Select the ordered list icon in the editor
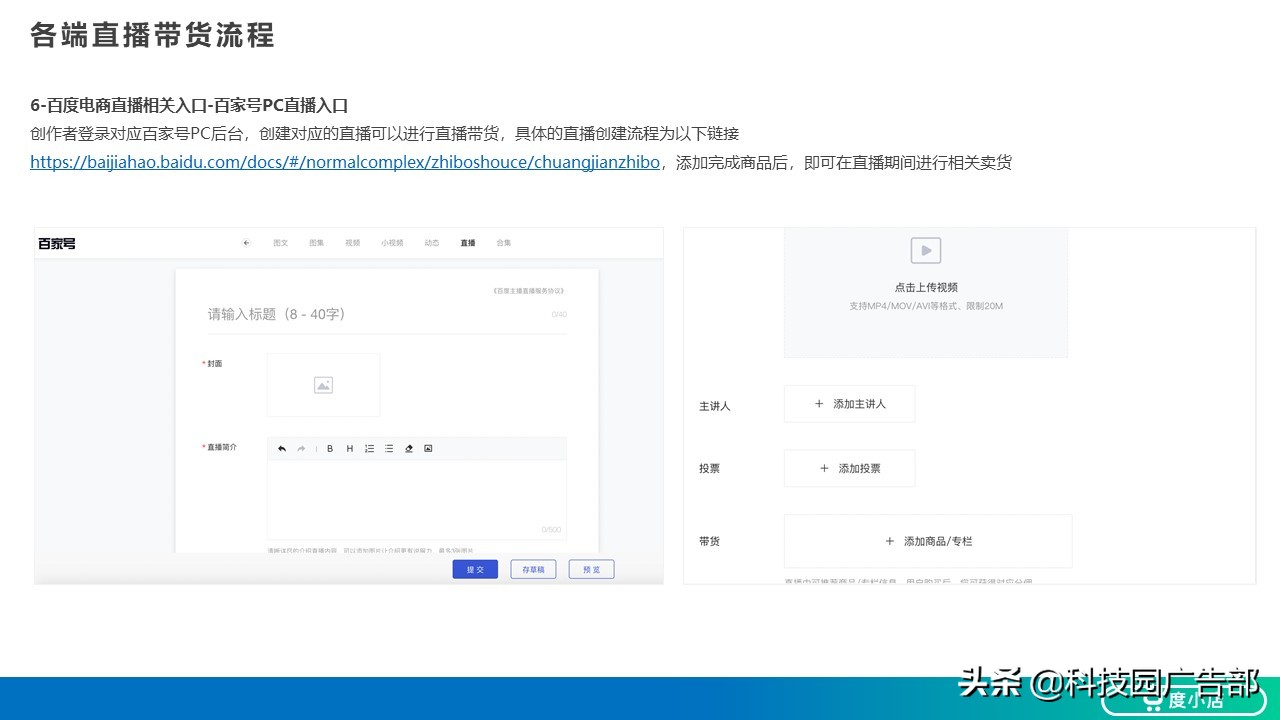The width and height of the screenshot is (1280, 720). point(369,449)
